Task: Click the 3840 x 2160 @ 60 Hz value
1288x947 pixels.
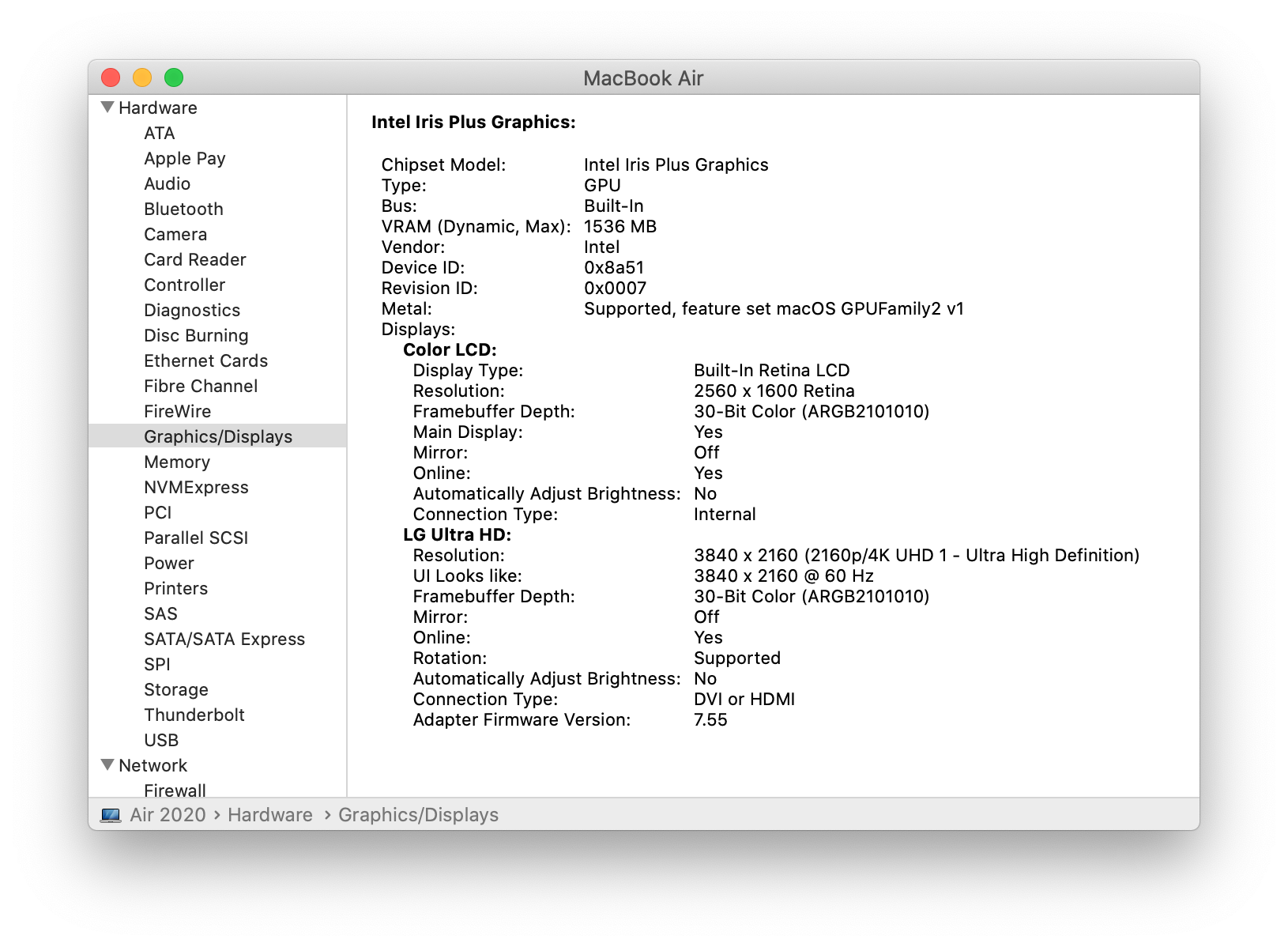Action: (783, 575)
